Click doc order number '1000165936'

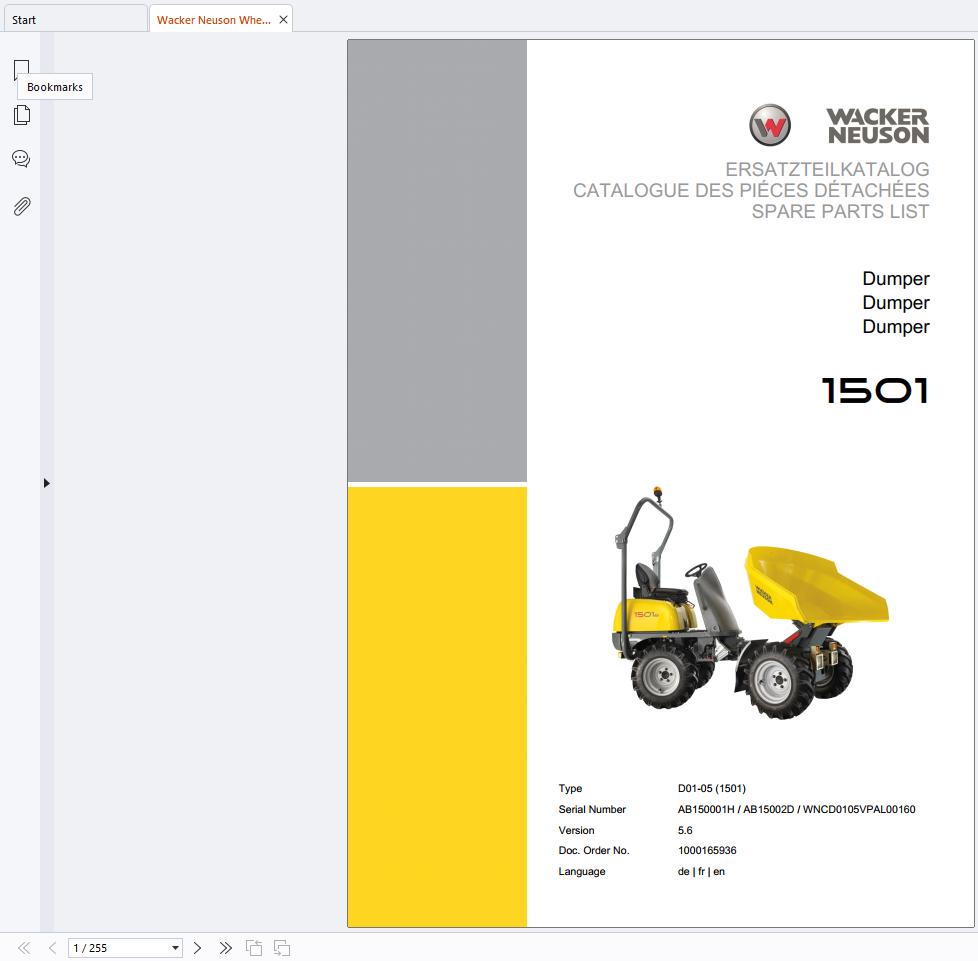coord(707,851)
